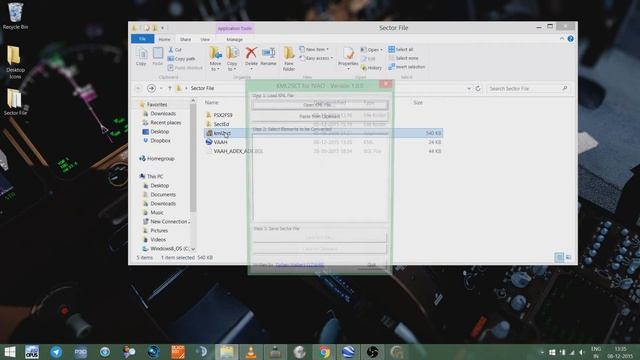Viewport: 640px width, 360px height.
Task: Click the Forward navigation arrow
Action: pyautogui.click(x=151, y=88)
